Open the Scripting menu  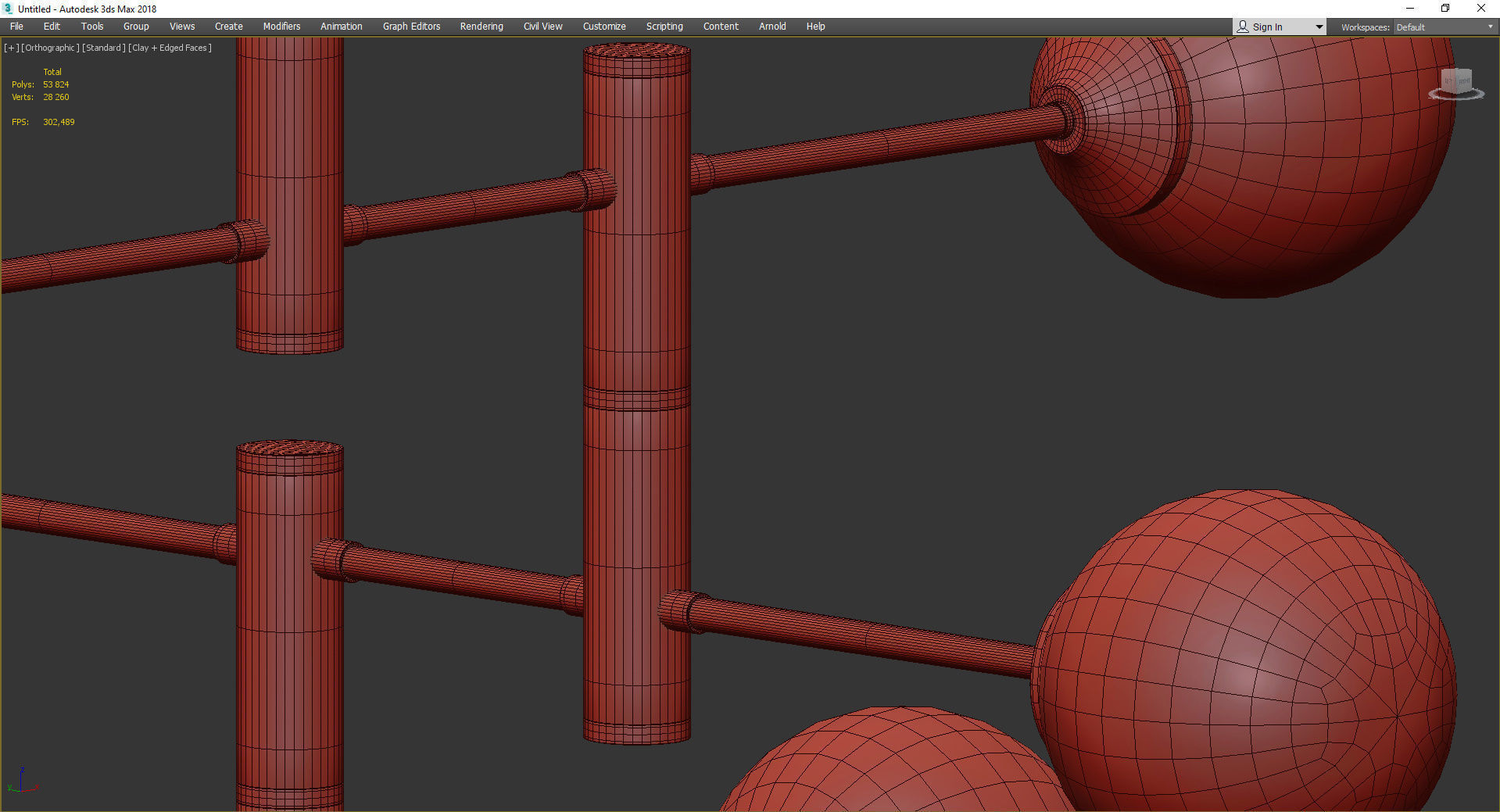664,27
